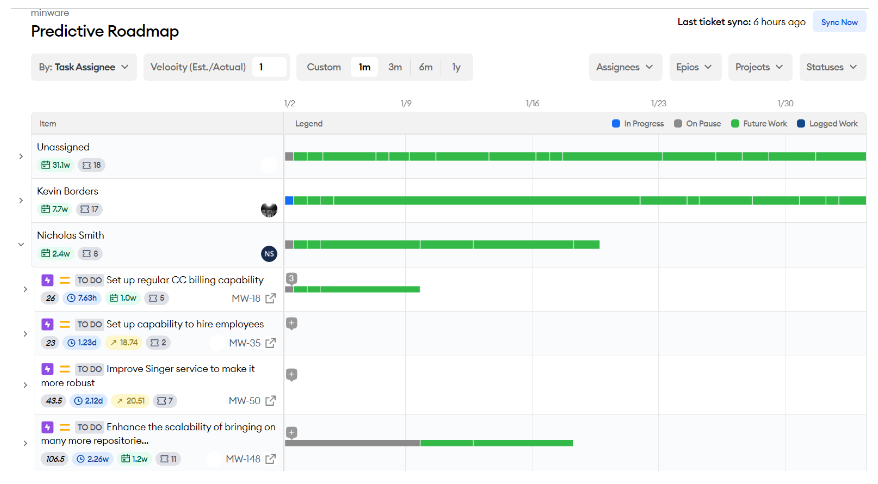Screen dimensions: 878x484
Task: Click 18.74 trend badge on hire employees
Action: 124,342
